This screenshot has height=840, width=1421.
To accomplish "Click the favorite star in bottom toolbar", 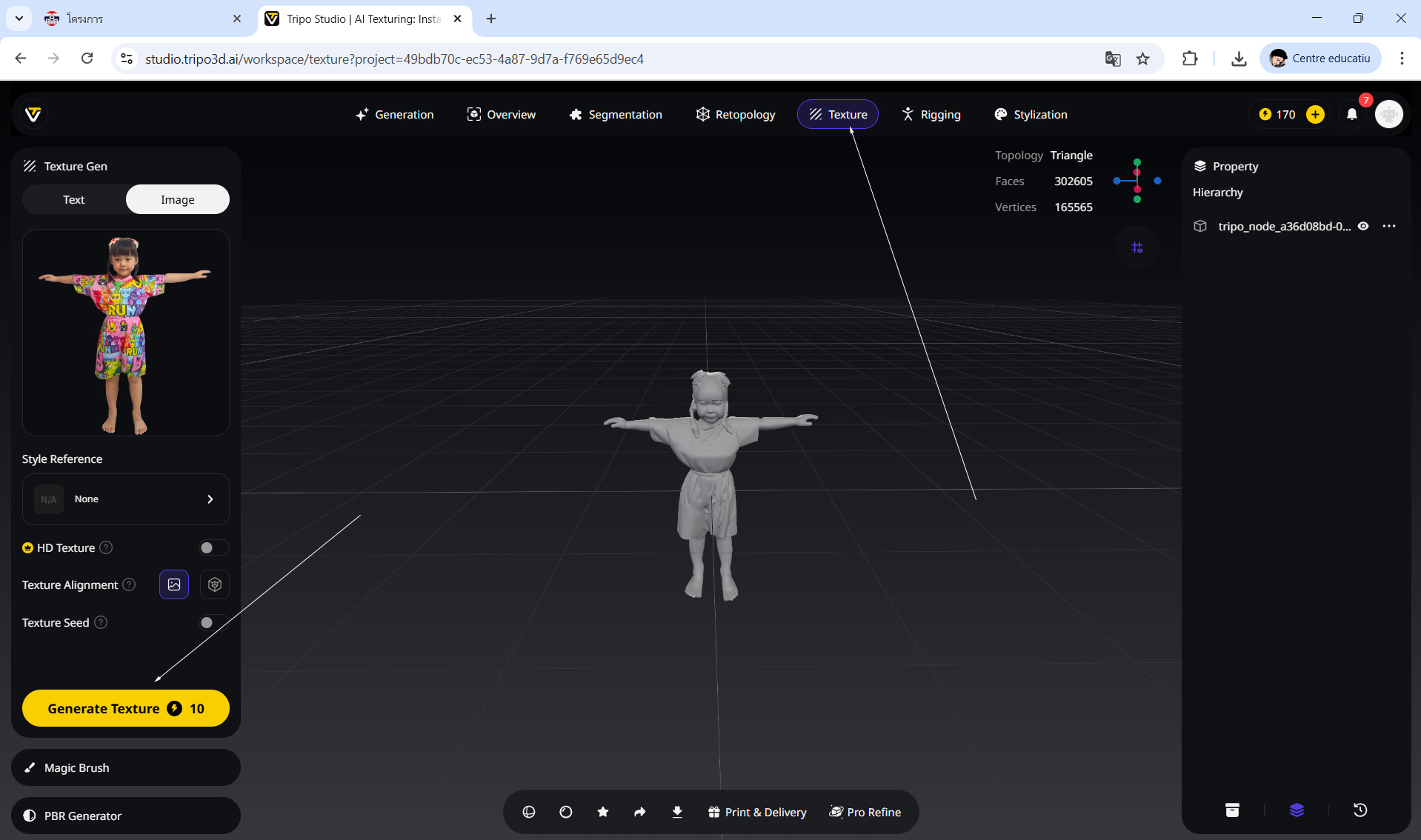I will tap(603, 812).
